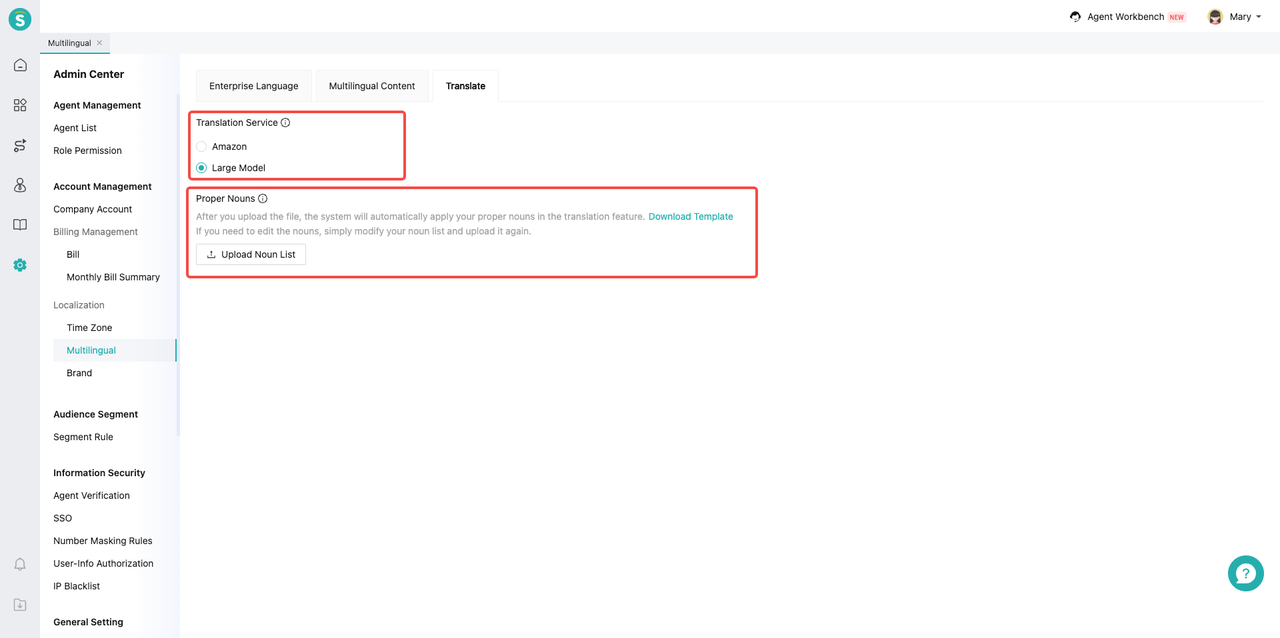The height and width of the screenshot is (638, 1280).
Task: Click Mary's avatar picture
Action: (x=1215, y=17)
